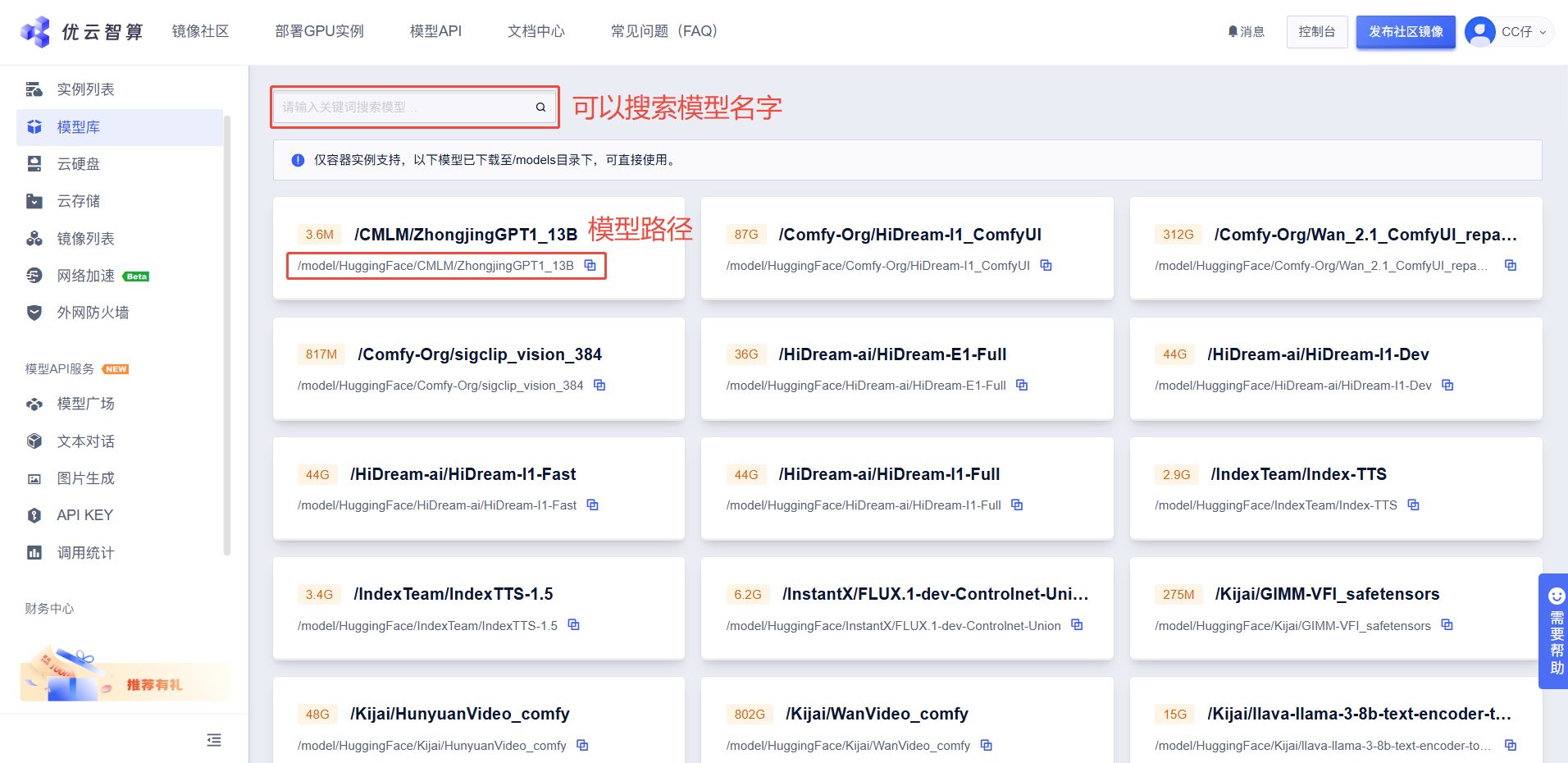Click the 云存储 folder icon
Image resolution: width=1568 pixels, height=763 pixels.
[x=34, y=201]
